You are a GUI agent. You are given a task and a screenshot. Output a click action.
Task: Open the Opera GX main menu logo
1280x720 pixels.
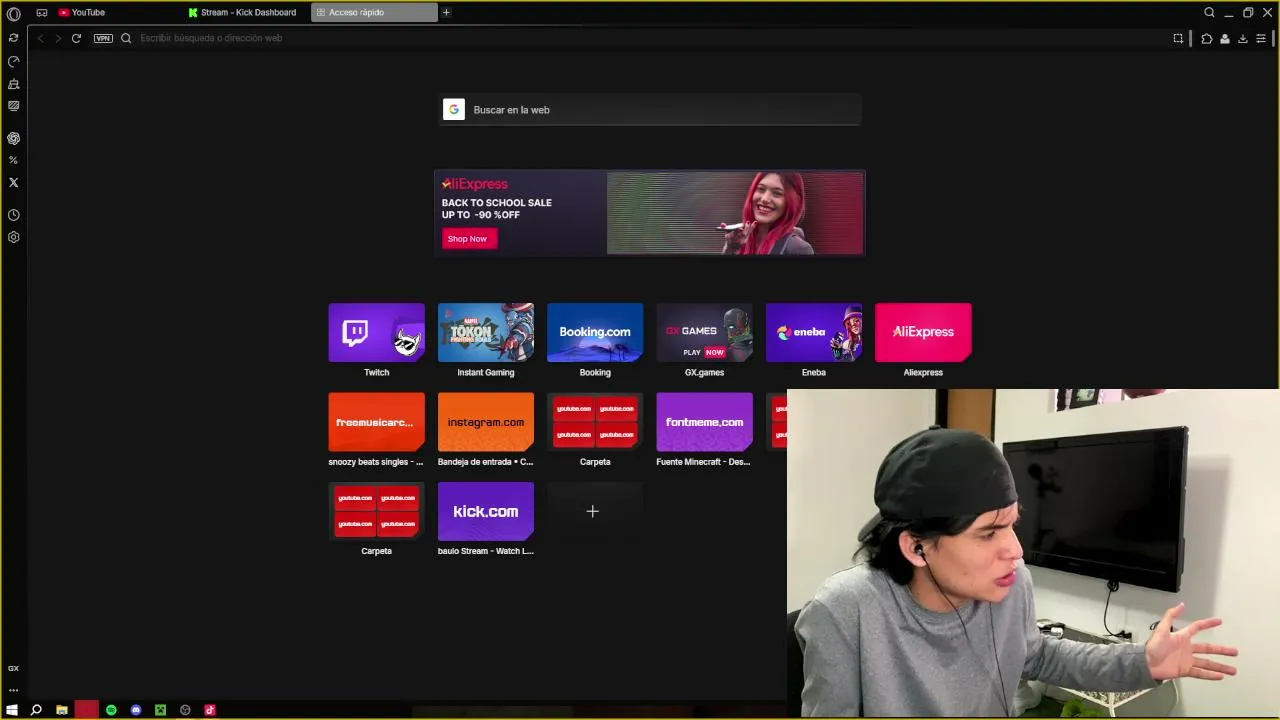click(x=13, y=13)
